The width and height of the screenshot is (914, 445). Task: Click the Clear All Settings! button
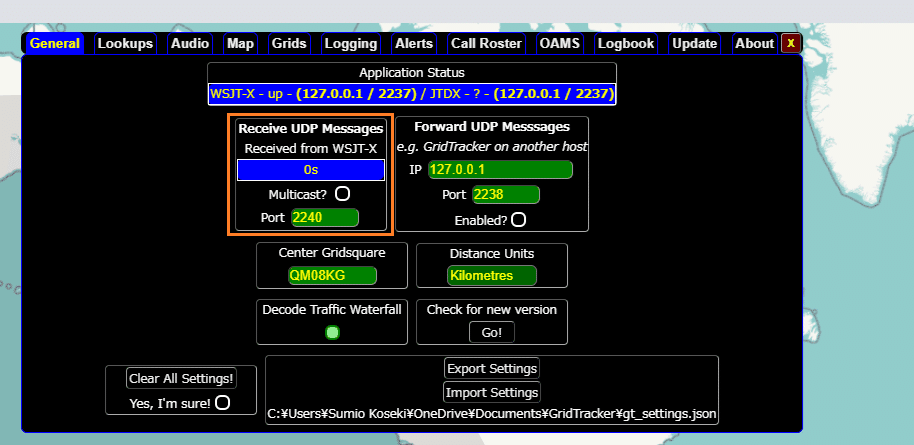181,378
